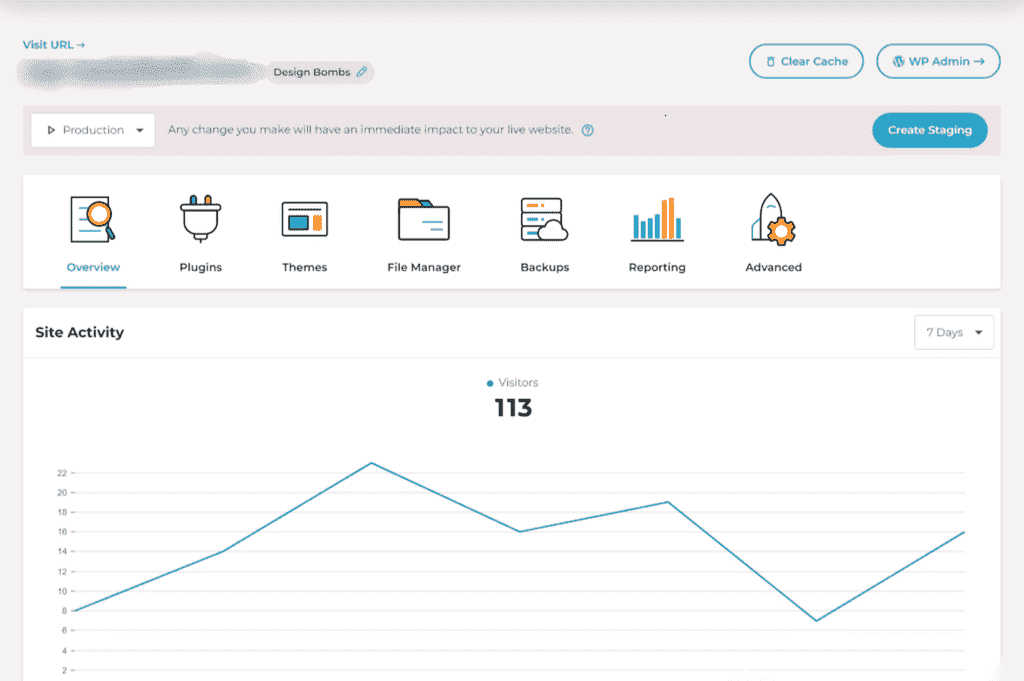Click the blurred site name
Image resolution: width=1024 pixels, height=681 pixels.
pyautogui.click(x=140, y=72)
